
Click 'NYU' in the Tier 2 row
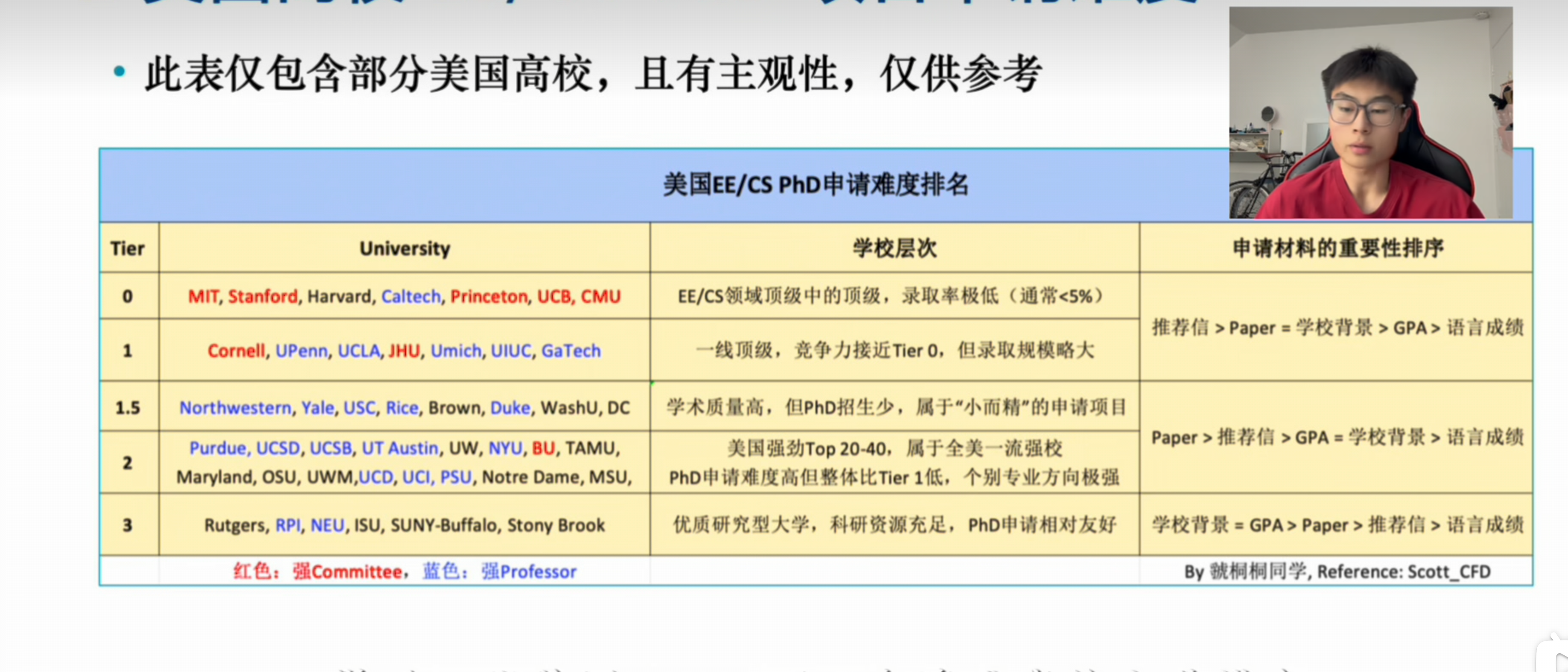506,448
